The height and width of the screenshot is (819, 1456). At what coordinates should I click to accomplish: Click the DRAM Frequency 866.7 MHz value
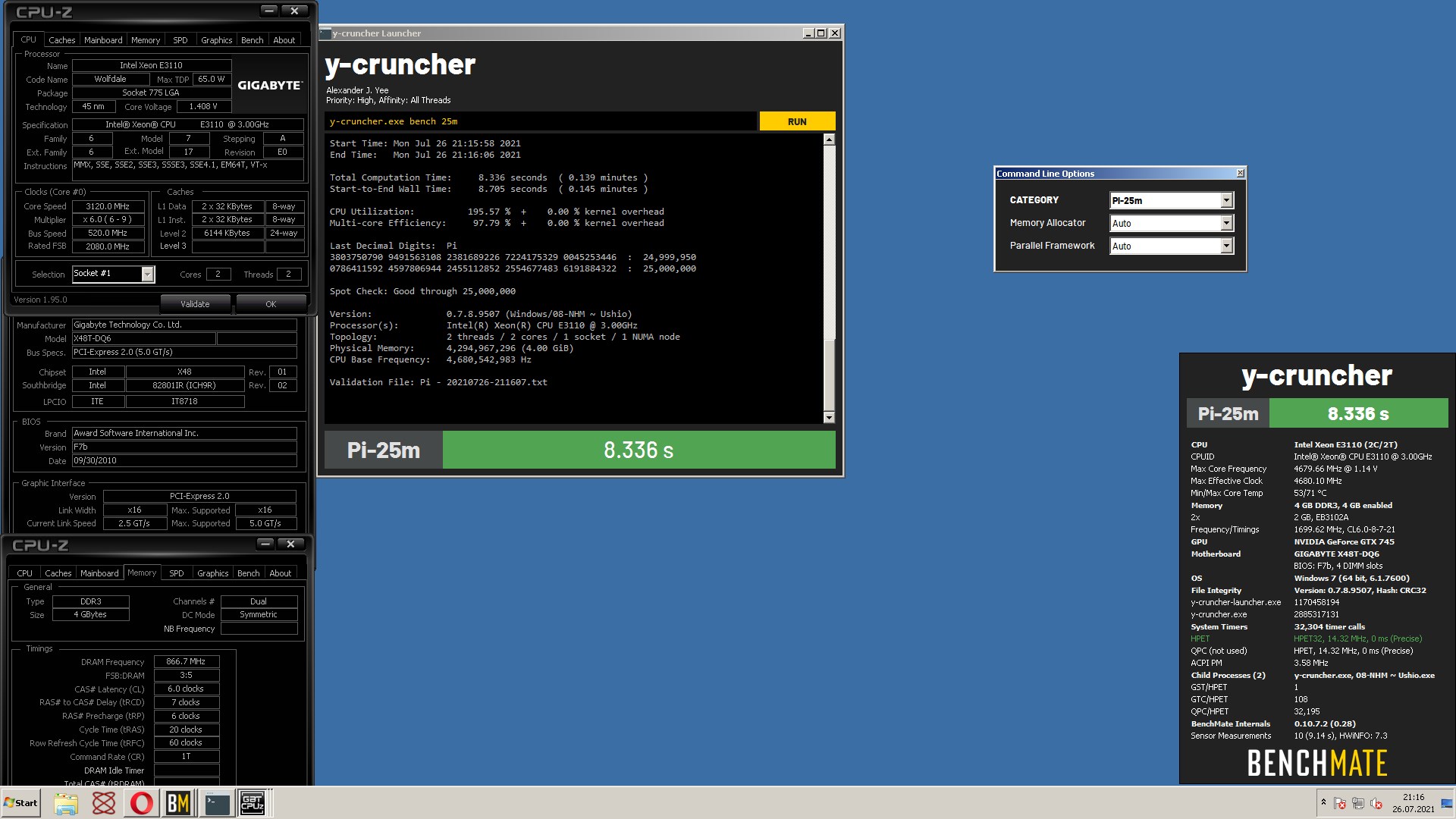(x=187, y=661)
